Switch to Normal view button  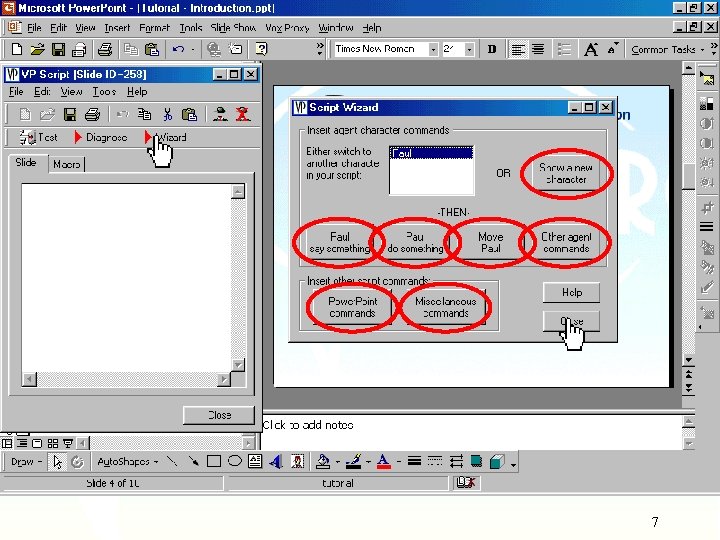point(7,443)
